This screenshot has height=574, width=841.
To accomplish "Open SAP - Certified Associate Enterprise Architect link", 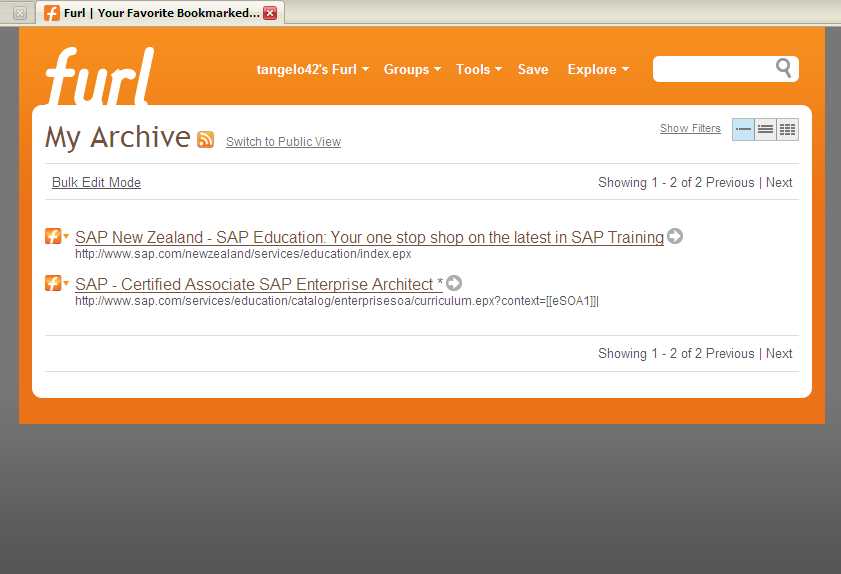I will pos(259,284).
